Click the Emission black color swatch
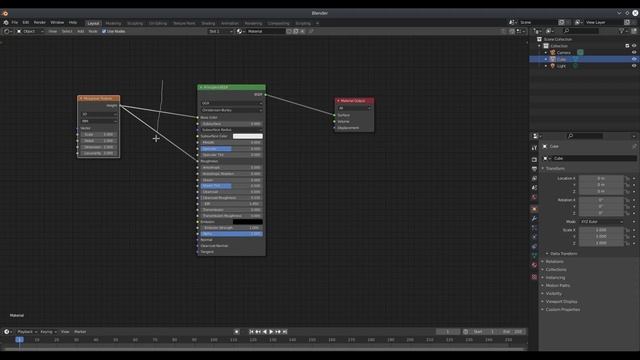The image size is (640, 360). pyautogui.click(x=248, y=222)
